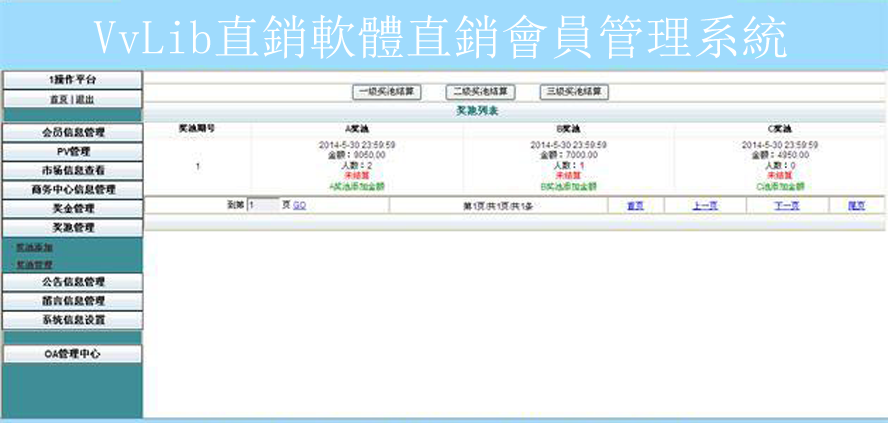Go to next page with 下一页
Viewport: 888px width, 423px height.
[787, 206]
